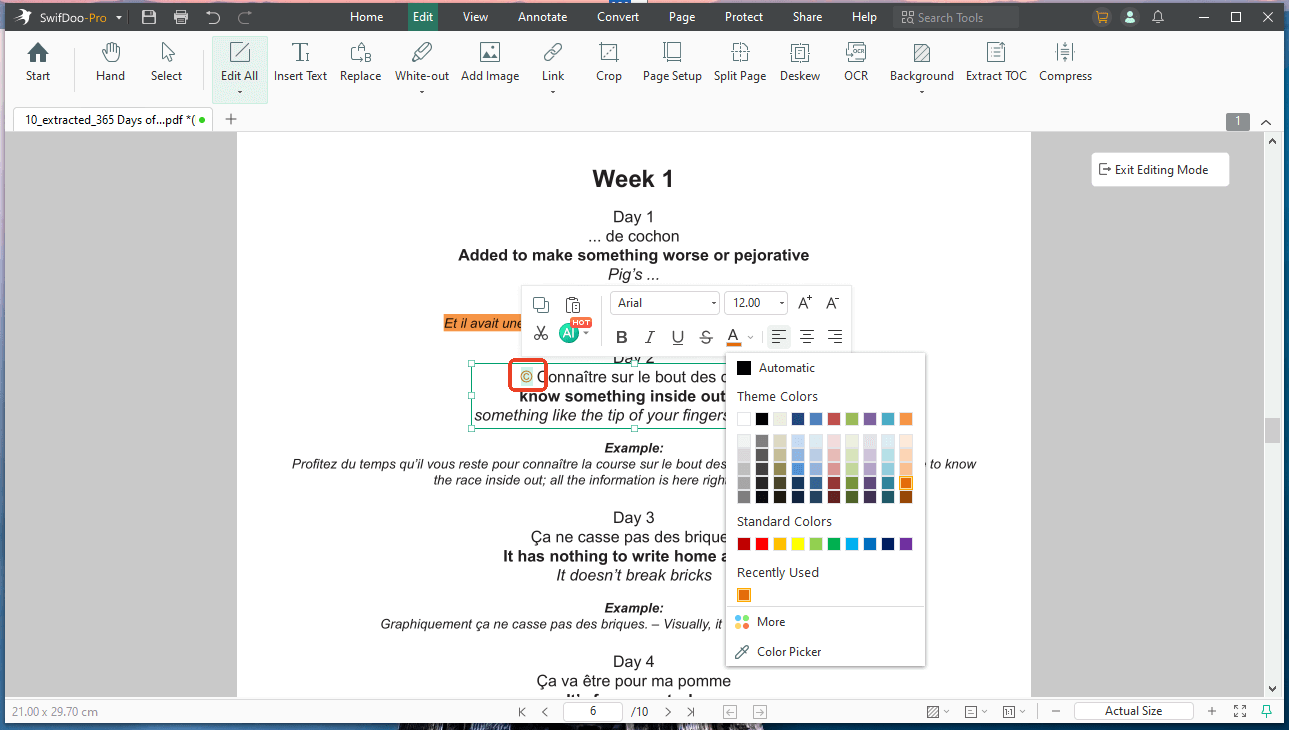Expand the Background tool dropdown arrow
1289x730 pixels.
coord(921,92)
